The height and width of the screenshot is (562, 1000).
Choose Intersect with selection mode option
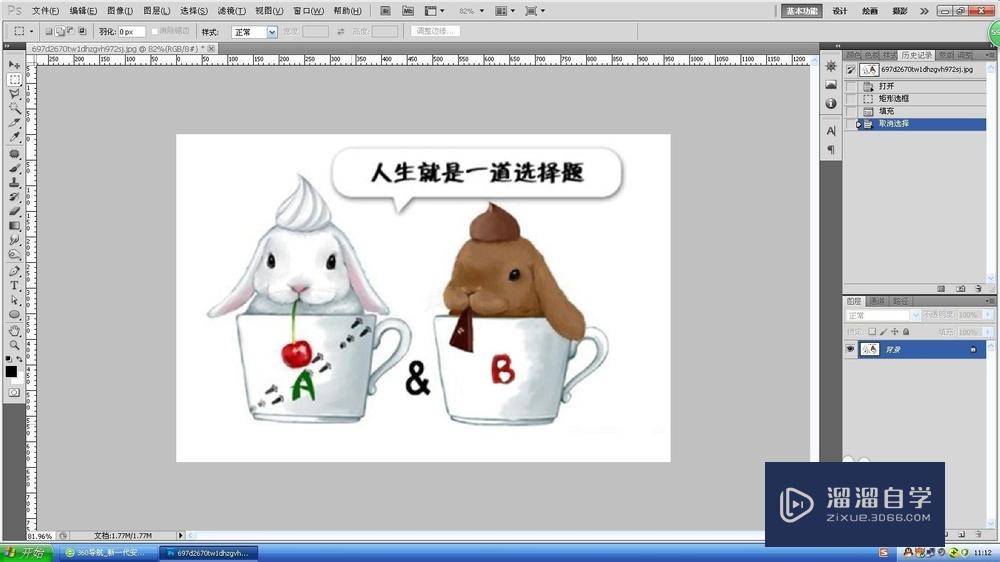pos(82,31)
